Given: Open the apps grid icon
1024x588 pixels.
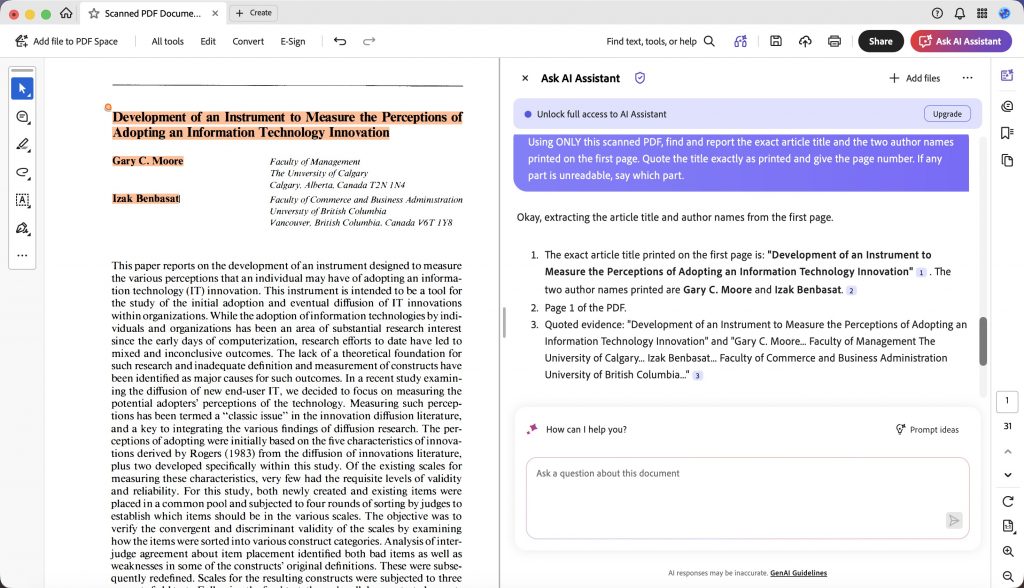Looking at the screenshot, I should (x=982, y=13).
